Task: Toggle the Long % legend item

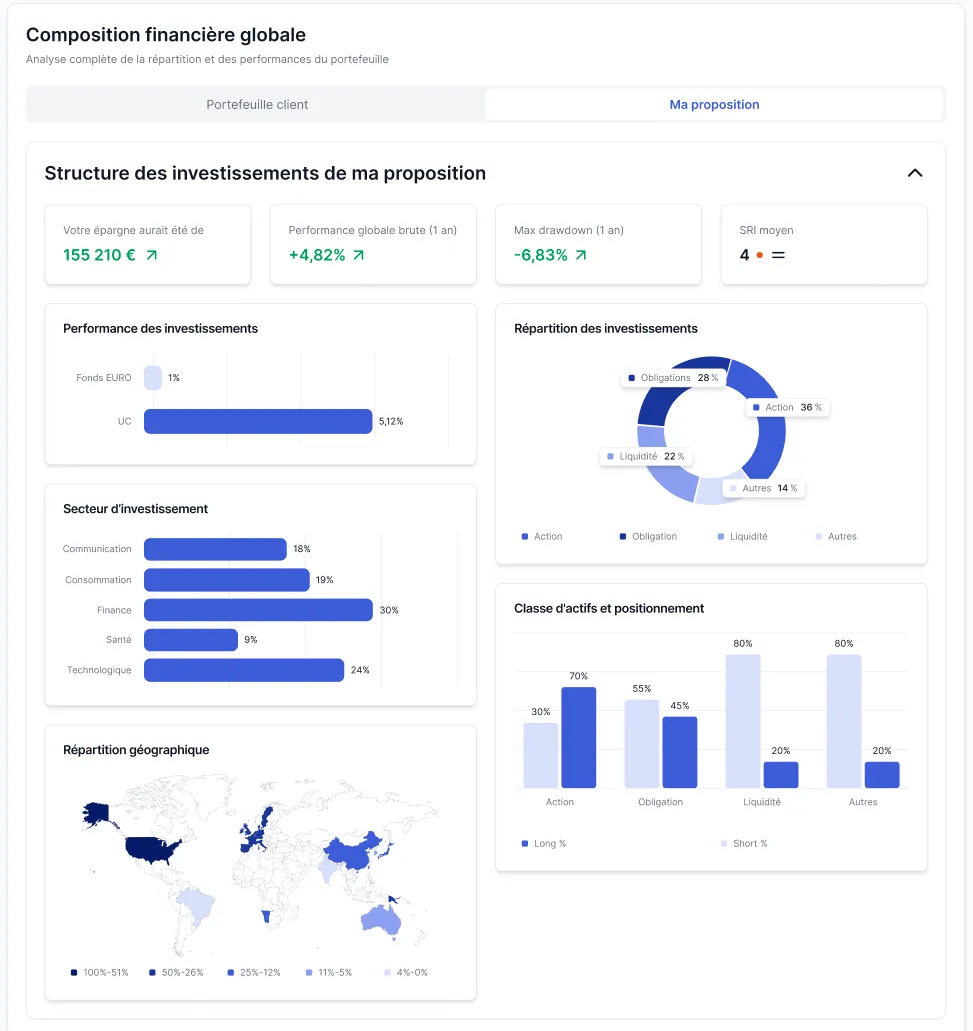Action: click(x=544, y=844)
